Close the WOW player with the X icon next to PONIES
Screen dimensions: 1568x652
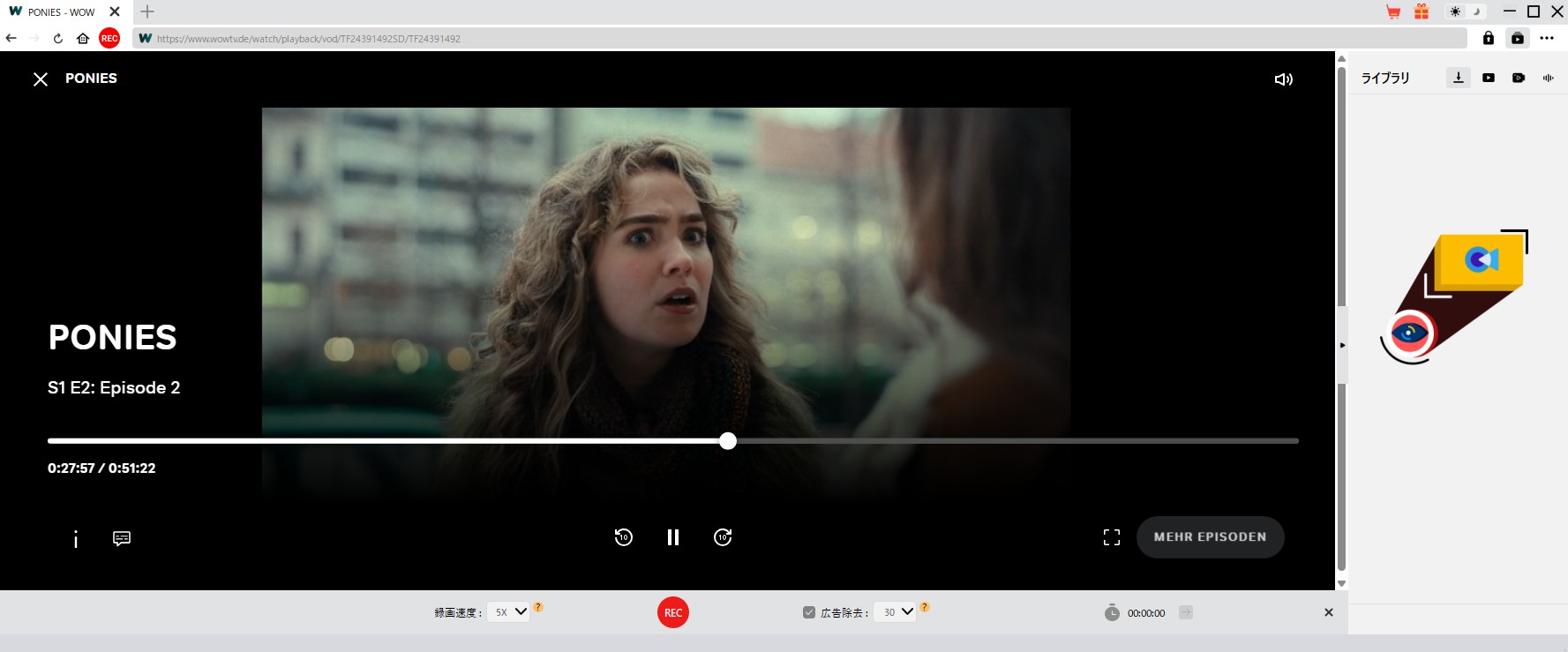[41, 79]
